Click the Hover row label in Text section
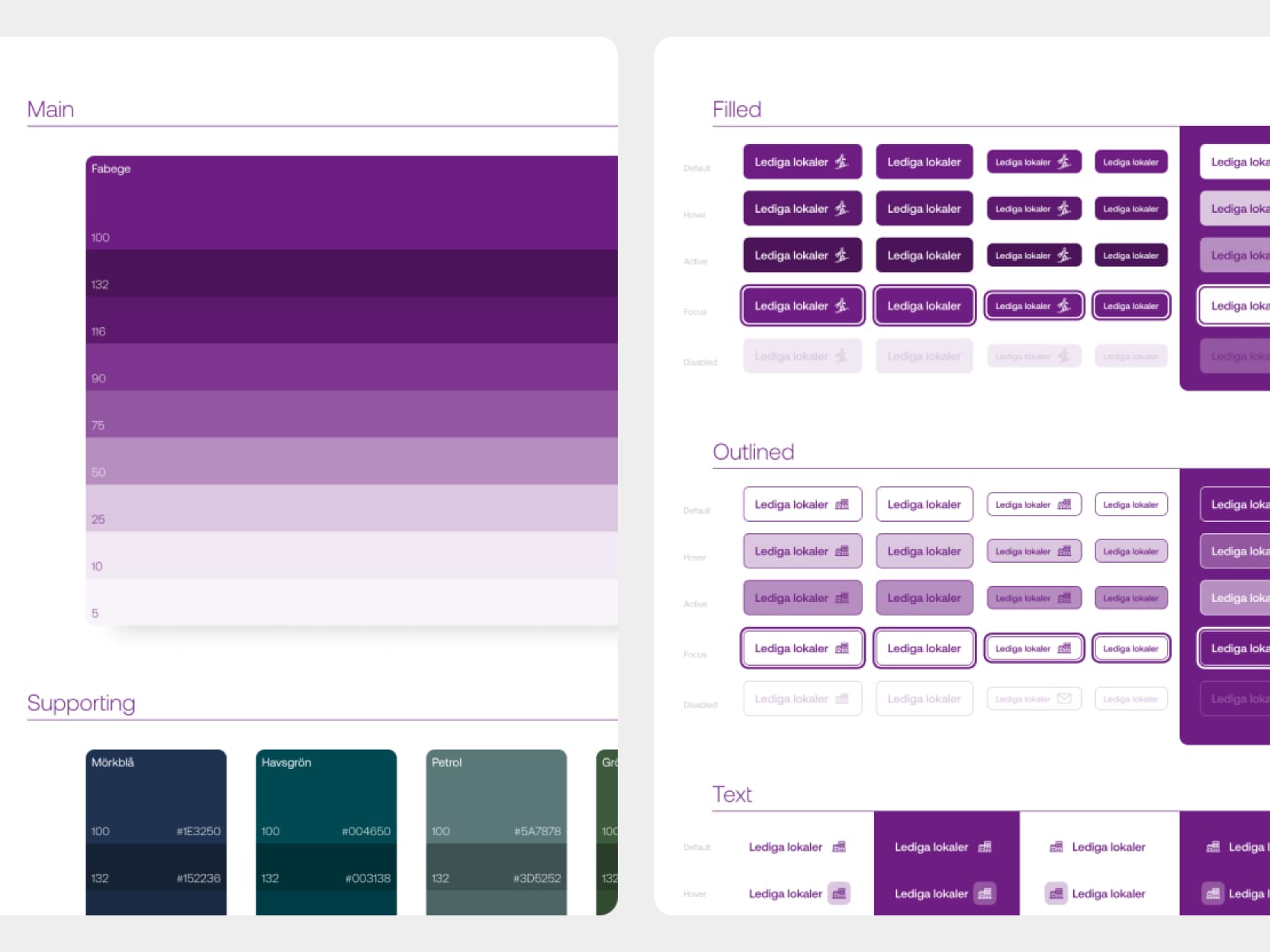The image size is (1270, 952). pos(695,894)
